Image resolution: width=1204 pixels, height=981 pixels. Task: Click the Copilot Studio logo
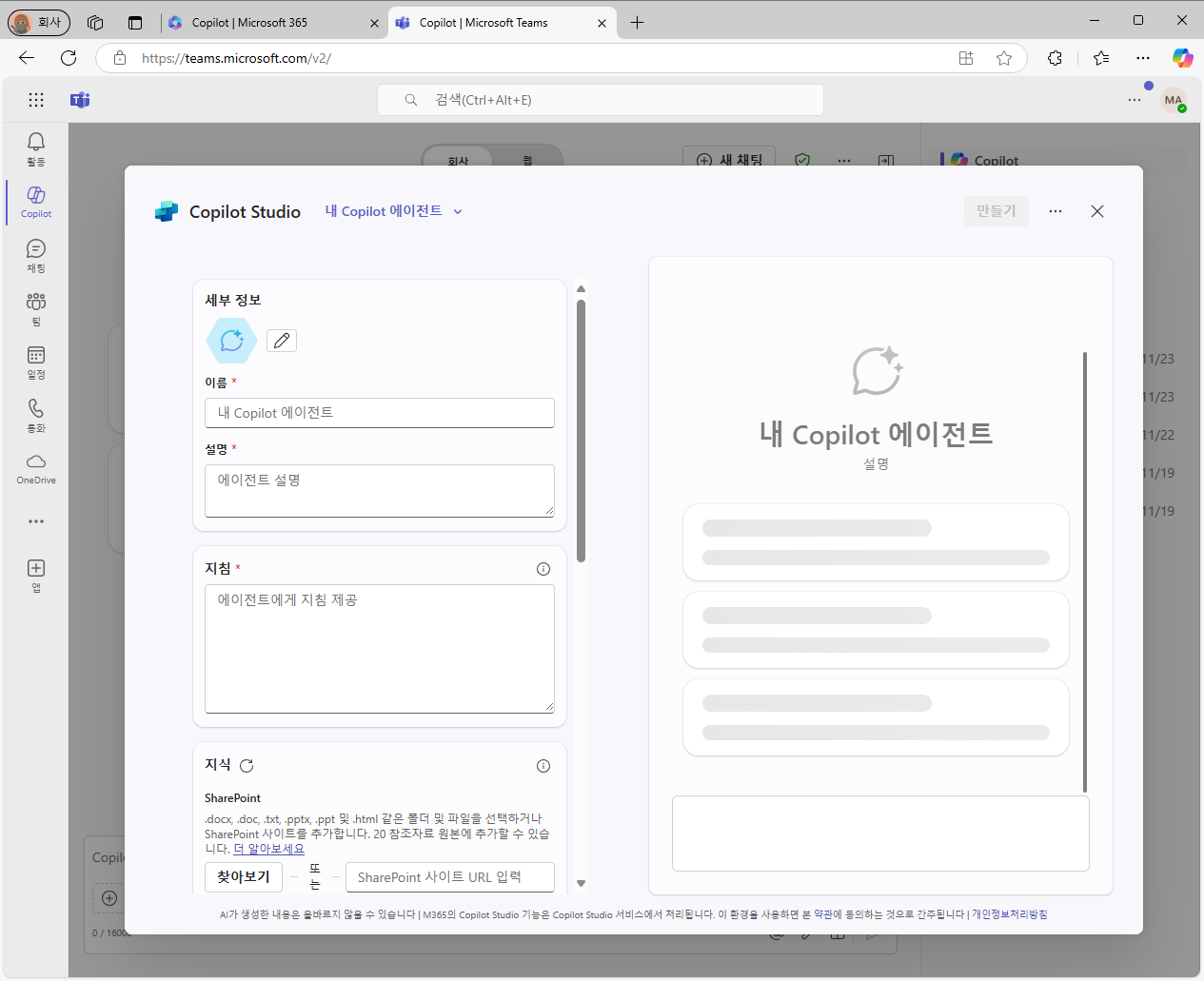click(x=167, y=211)
